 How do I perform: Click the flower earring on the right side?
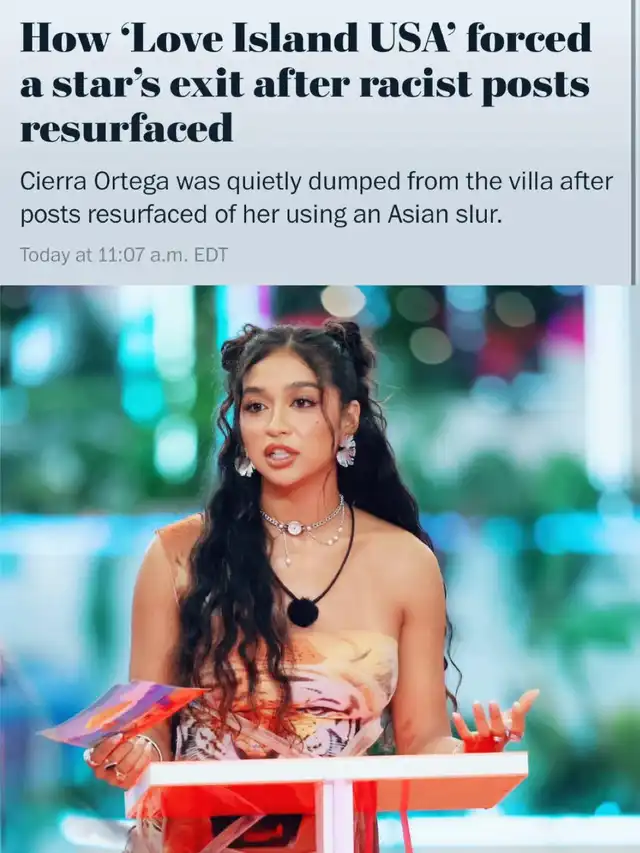point(346,450)
